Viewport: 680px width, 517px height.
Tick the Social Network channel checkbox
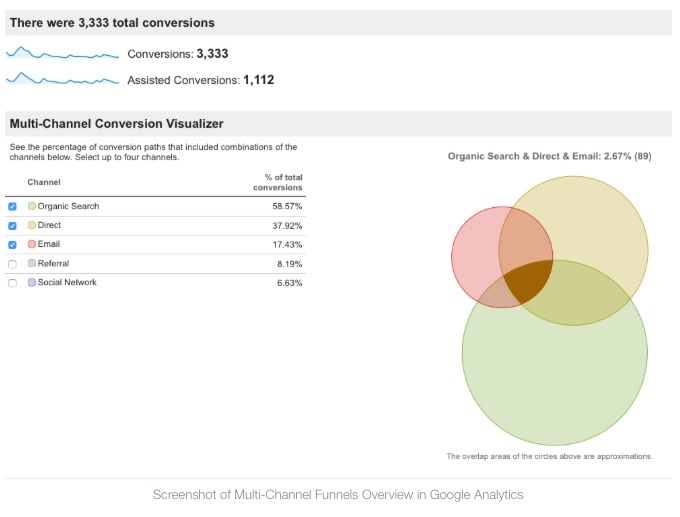12,283
